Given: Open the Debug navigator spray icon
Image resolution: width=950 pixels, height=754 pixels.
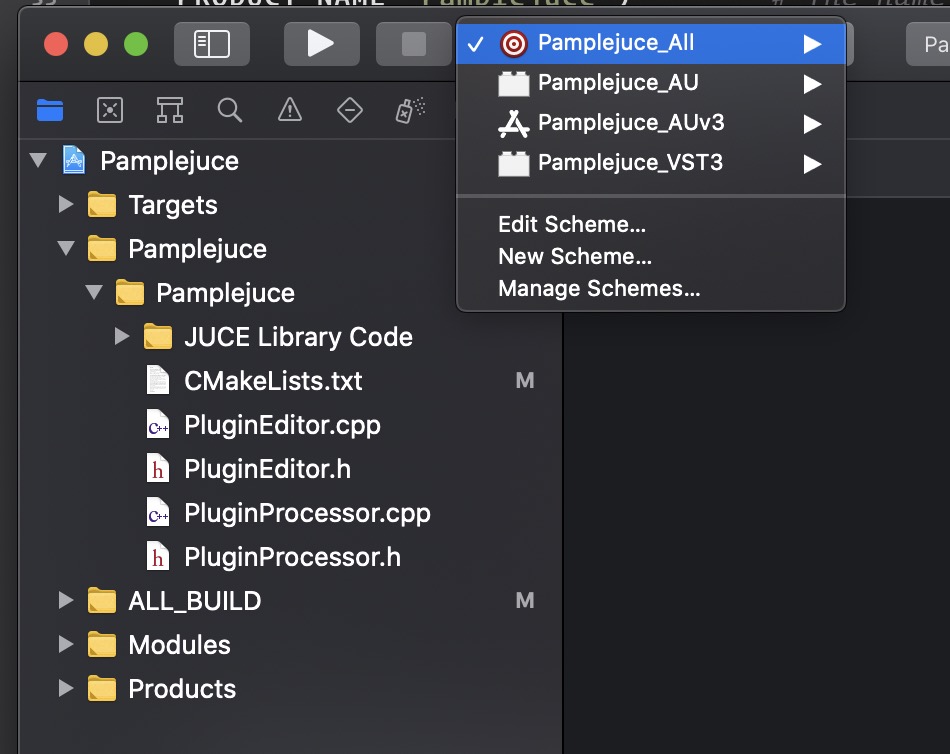Looking at the screenshot, I should pyautogui.click(x=410, y=110).
